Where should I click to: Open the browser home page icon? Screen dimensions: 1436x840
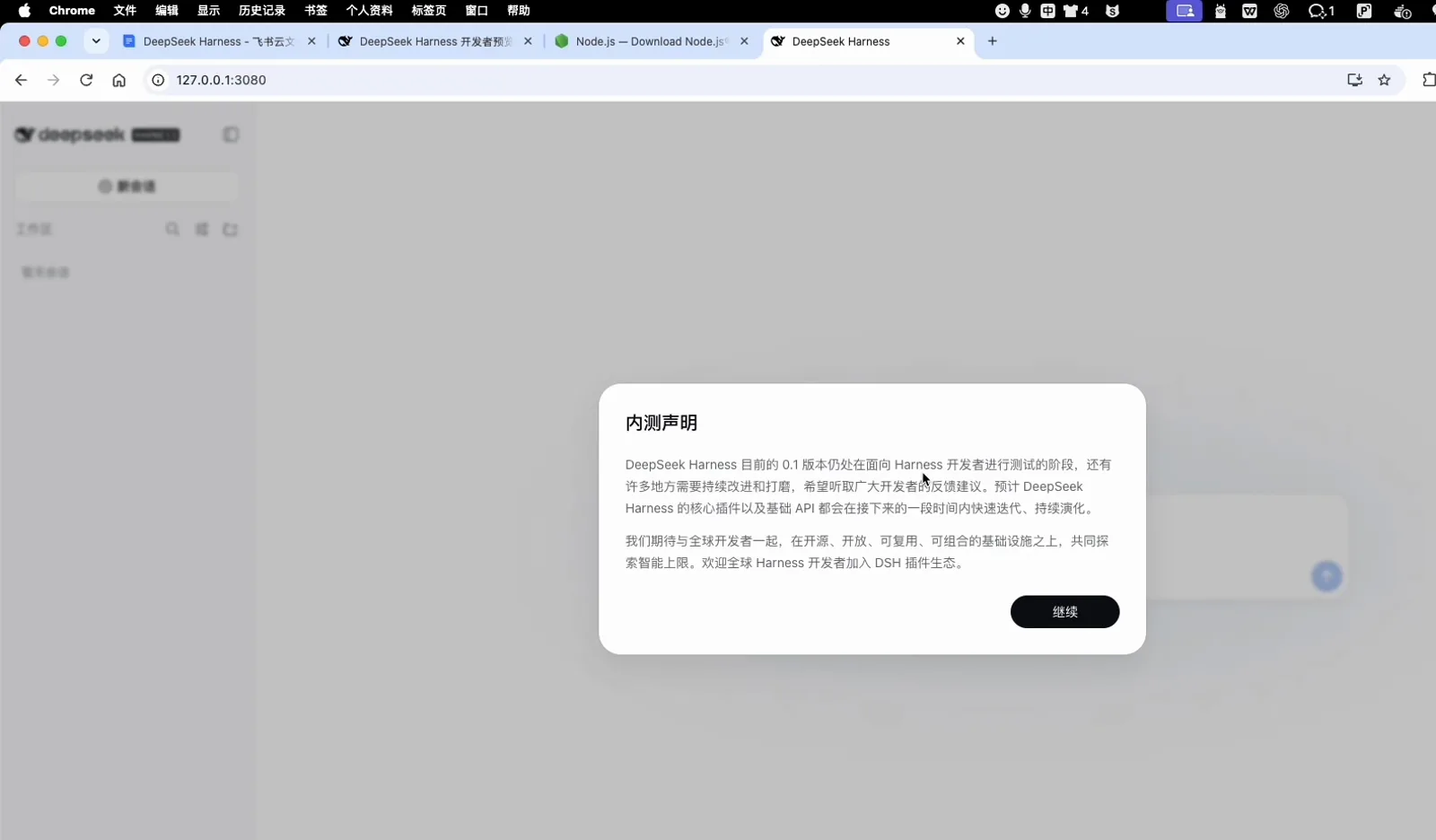(118, 80)
